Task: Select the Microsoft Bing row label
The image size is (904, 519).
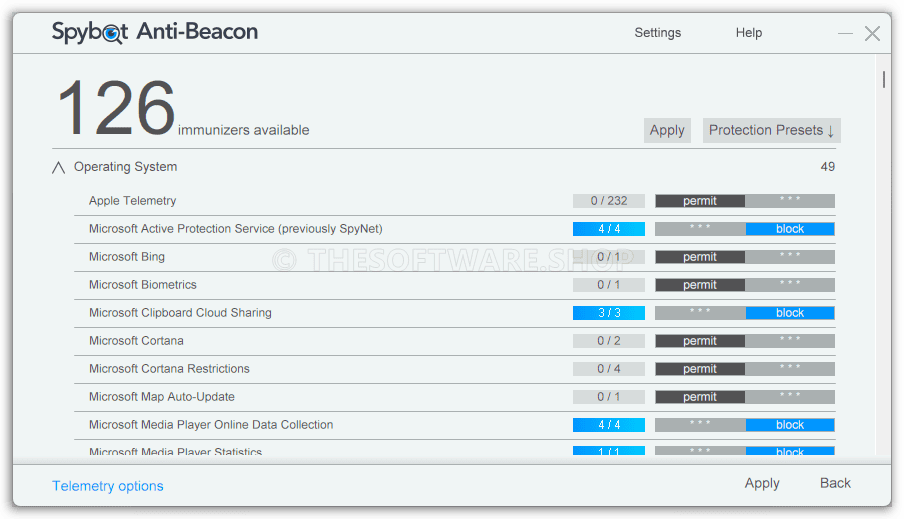Action: [x=127, y=257]
